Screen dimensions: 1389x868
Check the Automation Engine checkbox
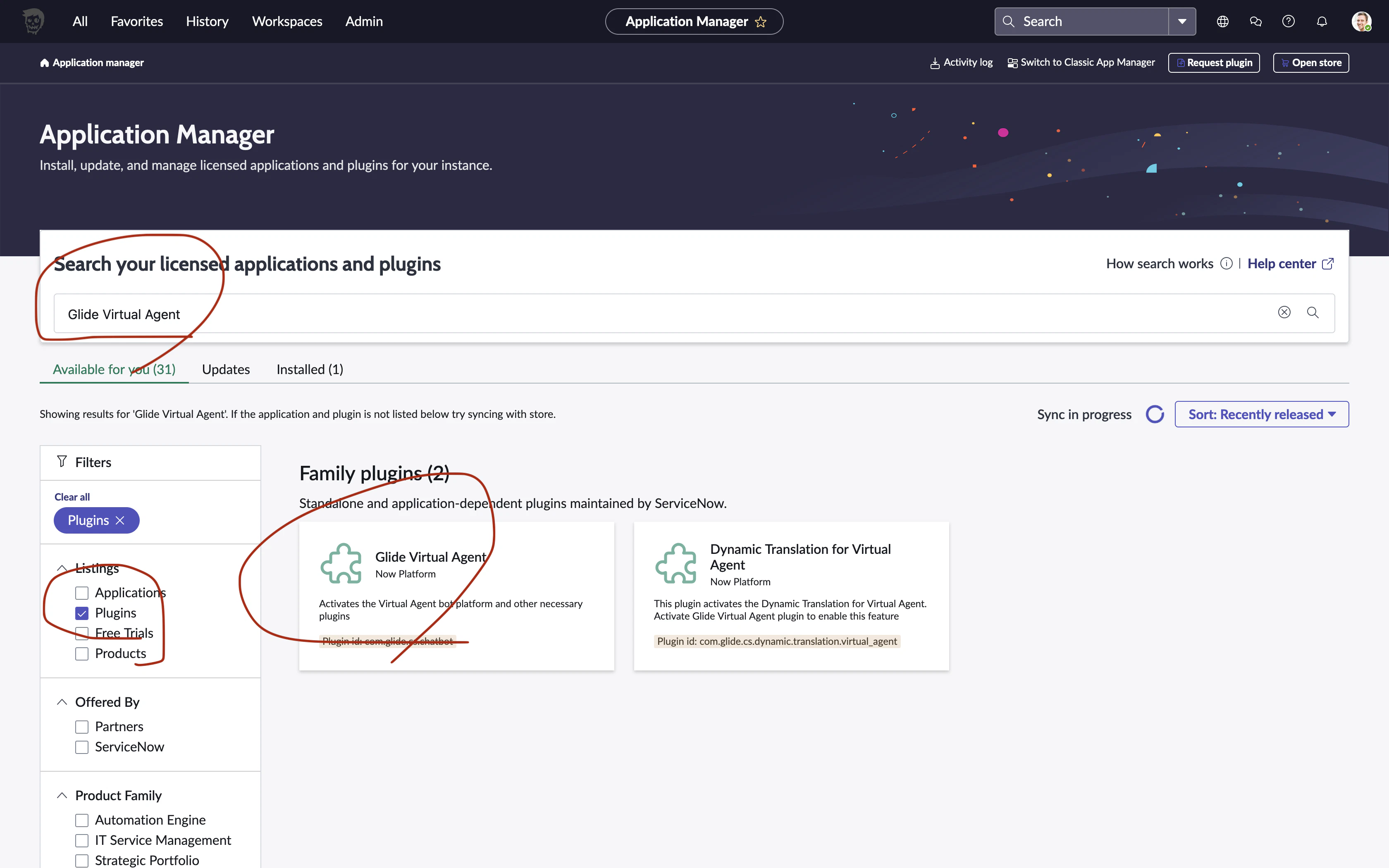point(82,820)
